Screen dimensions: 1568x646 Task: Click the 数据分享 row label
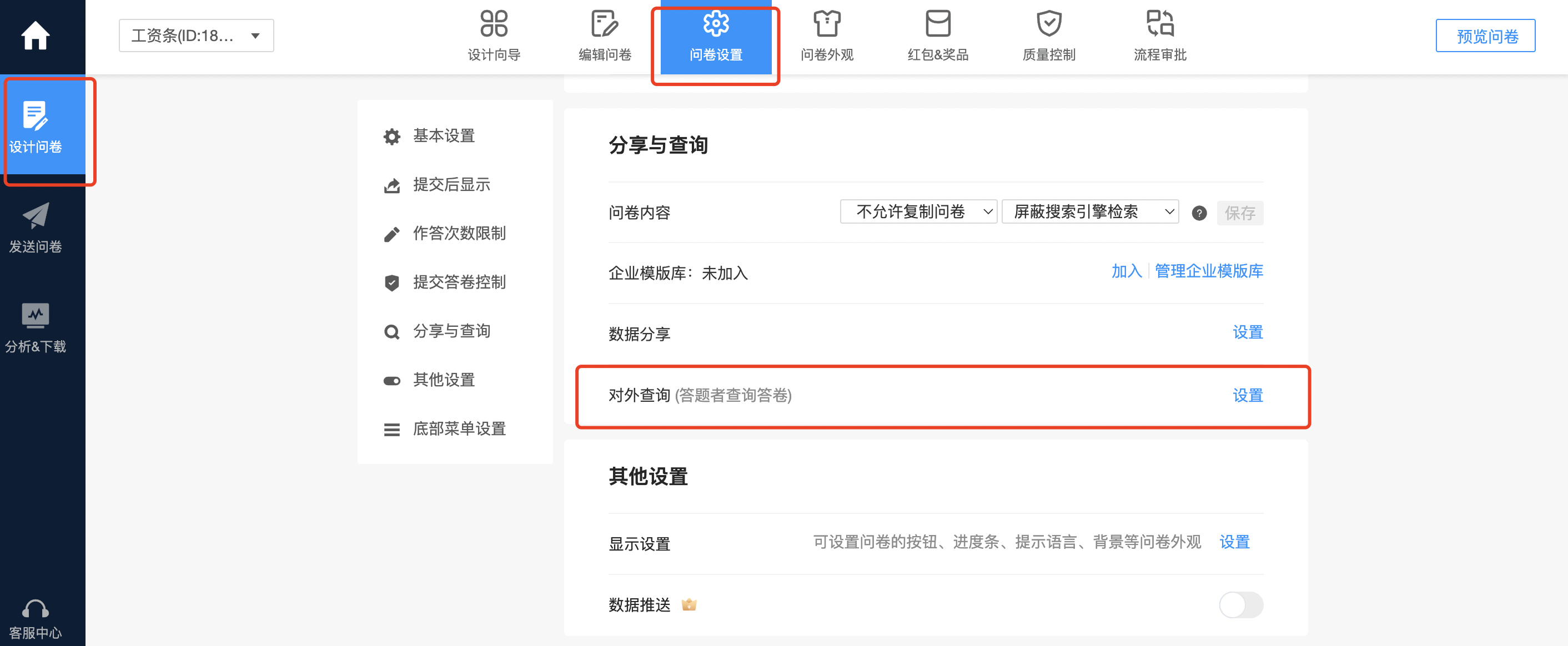639,334
